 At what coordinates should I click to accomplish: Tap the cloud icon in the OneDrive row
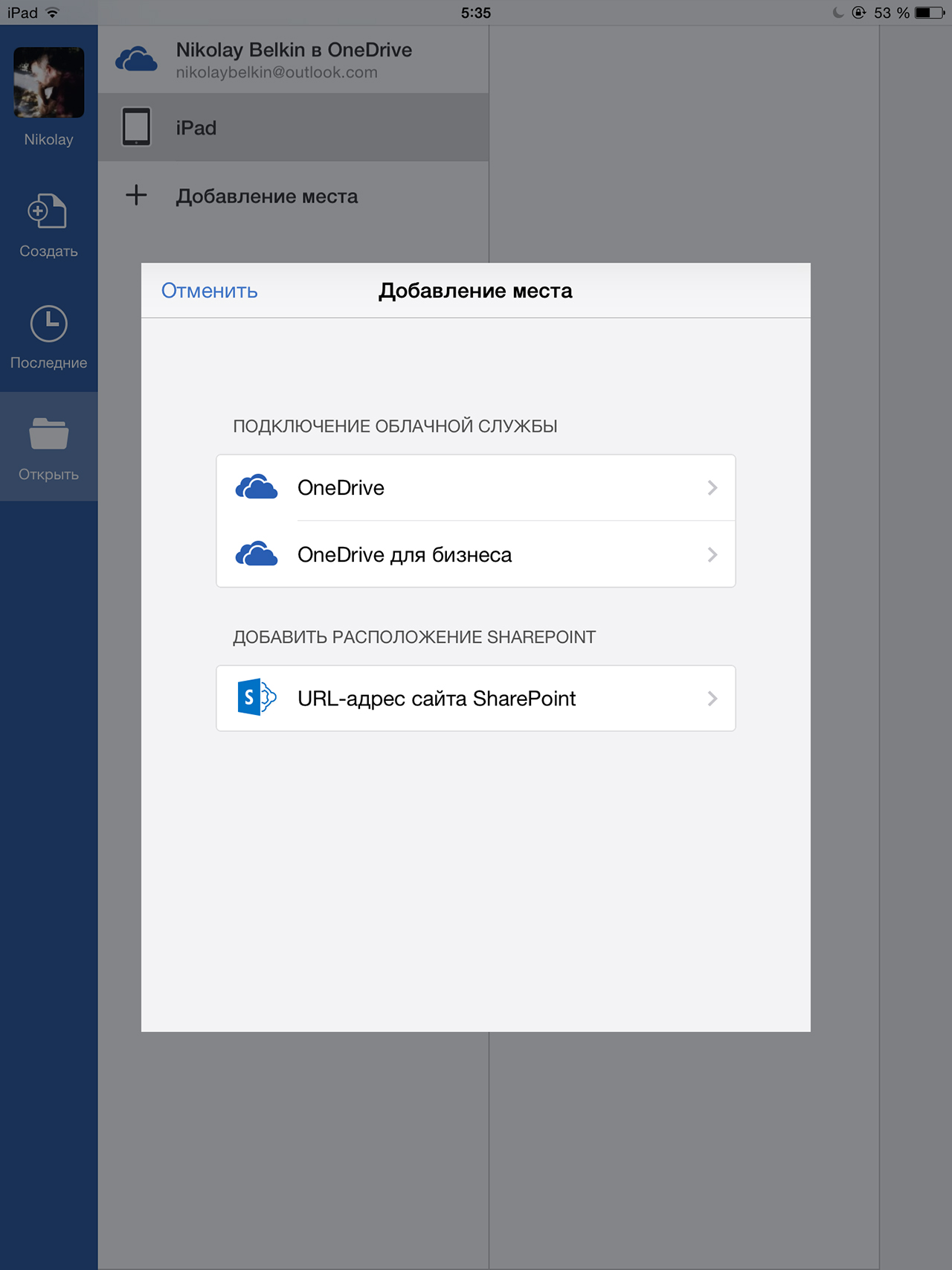257,487
